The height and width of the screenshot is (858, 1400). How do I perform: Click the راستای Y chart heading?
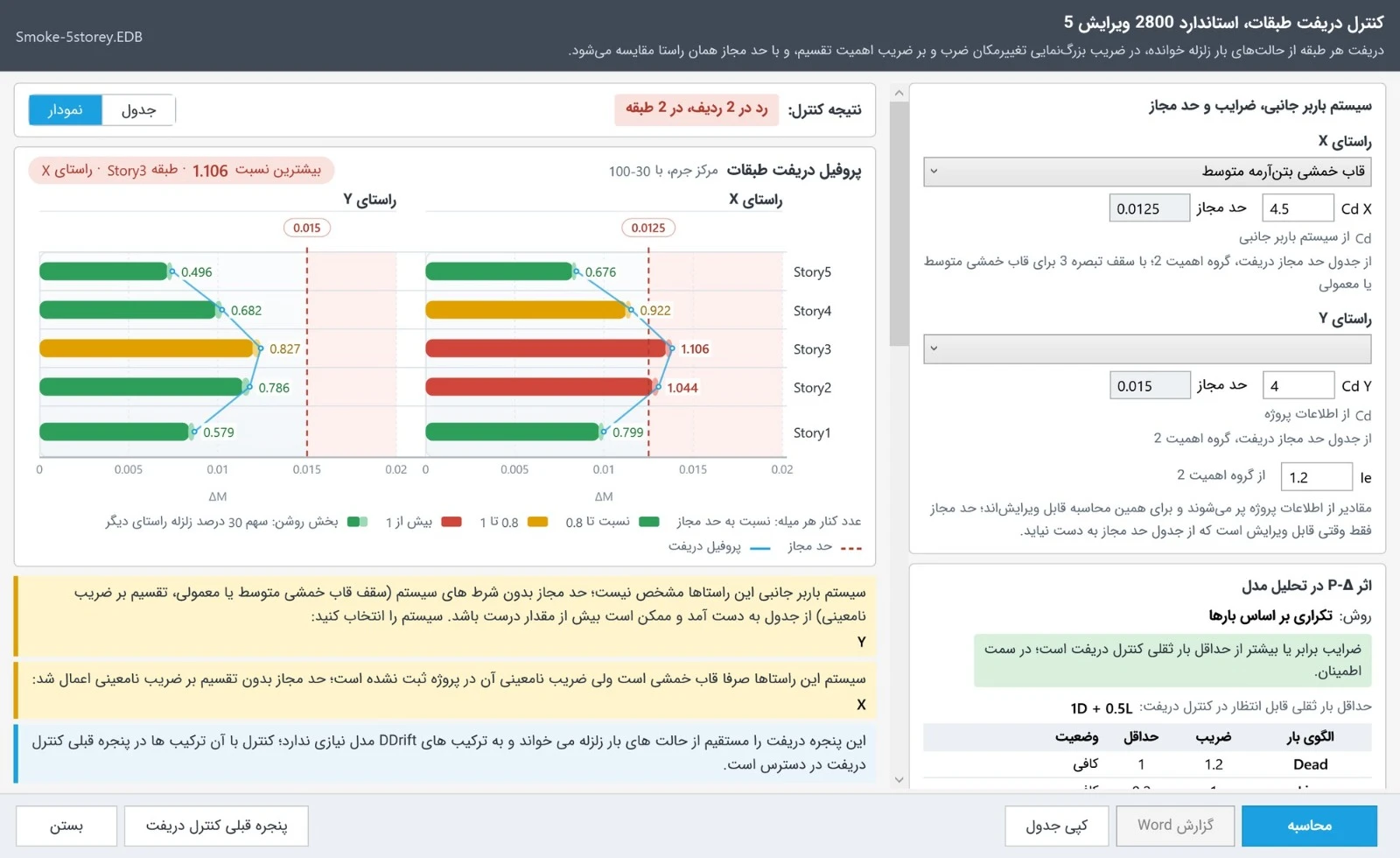click(x=369, y=200)
